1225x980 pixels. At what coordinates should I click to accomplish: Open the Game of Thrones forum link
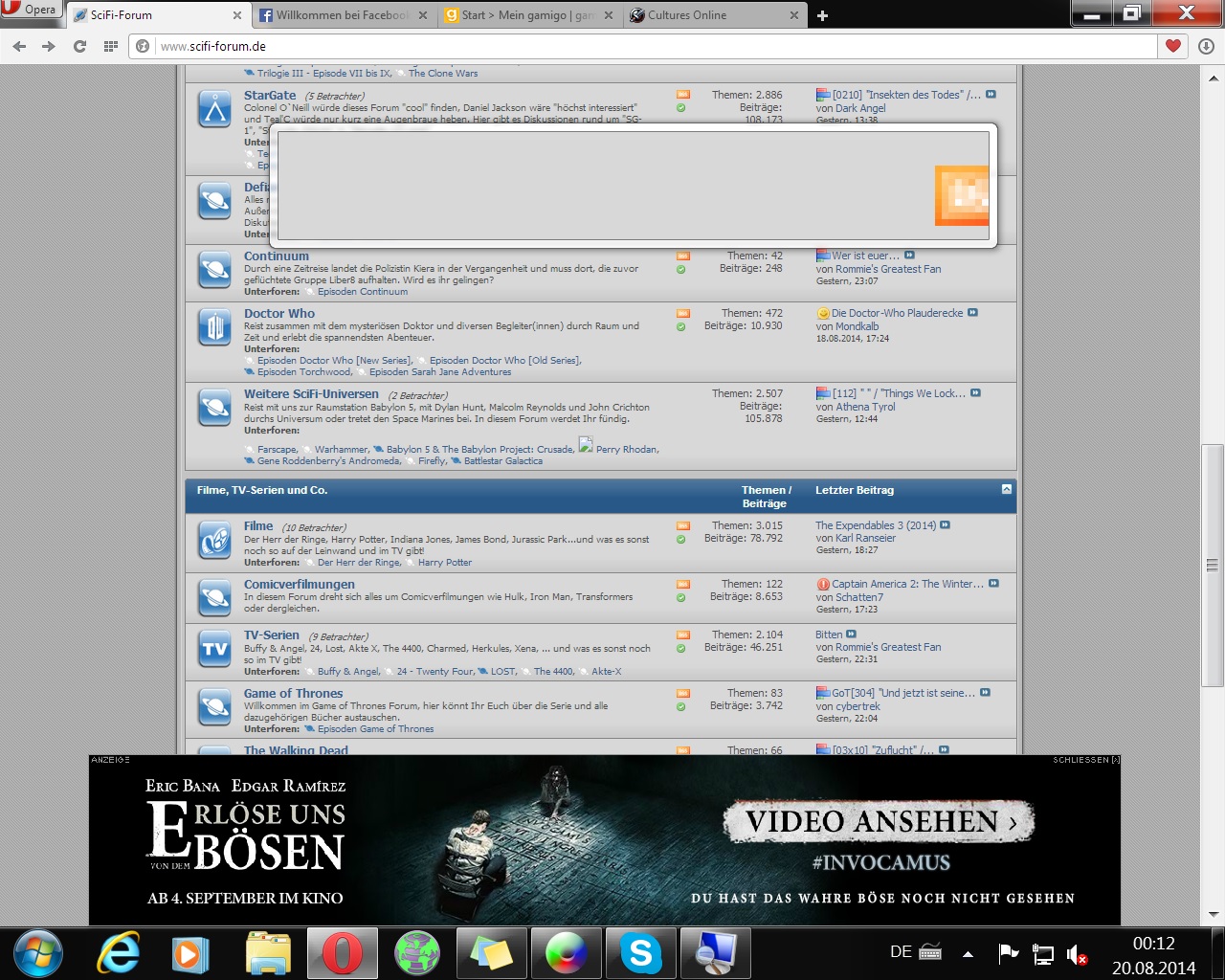(293, 693)
